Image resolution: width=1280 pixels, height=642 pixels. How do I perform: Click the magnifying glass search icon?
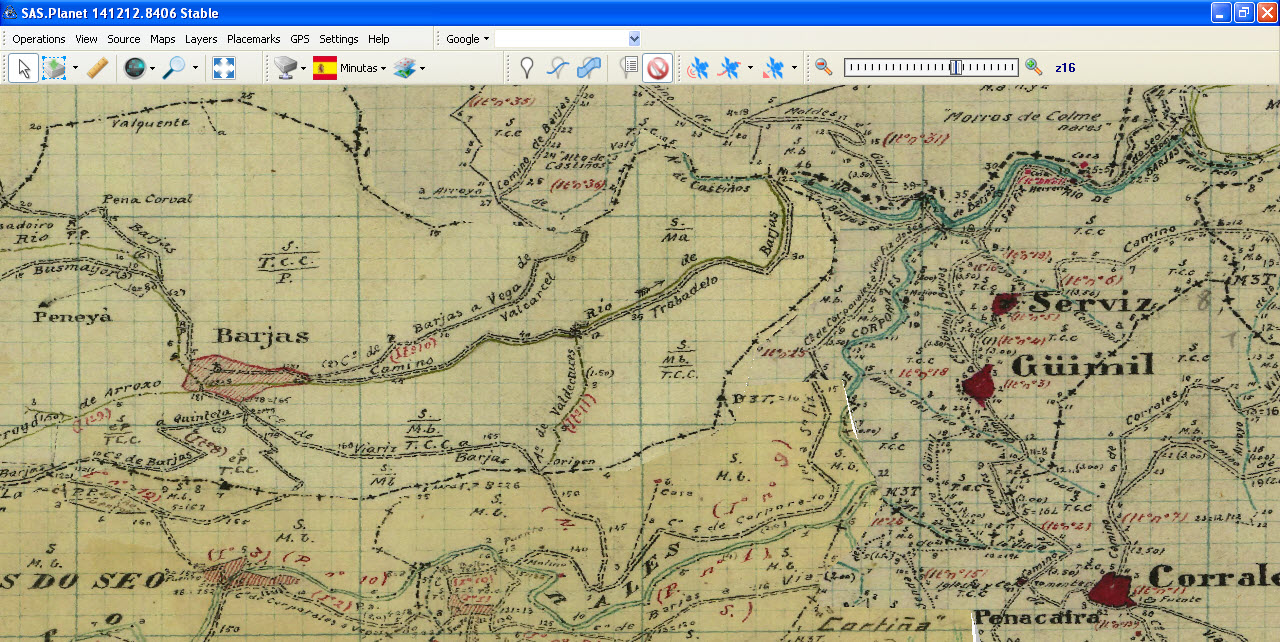coord(175,68)
